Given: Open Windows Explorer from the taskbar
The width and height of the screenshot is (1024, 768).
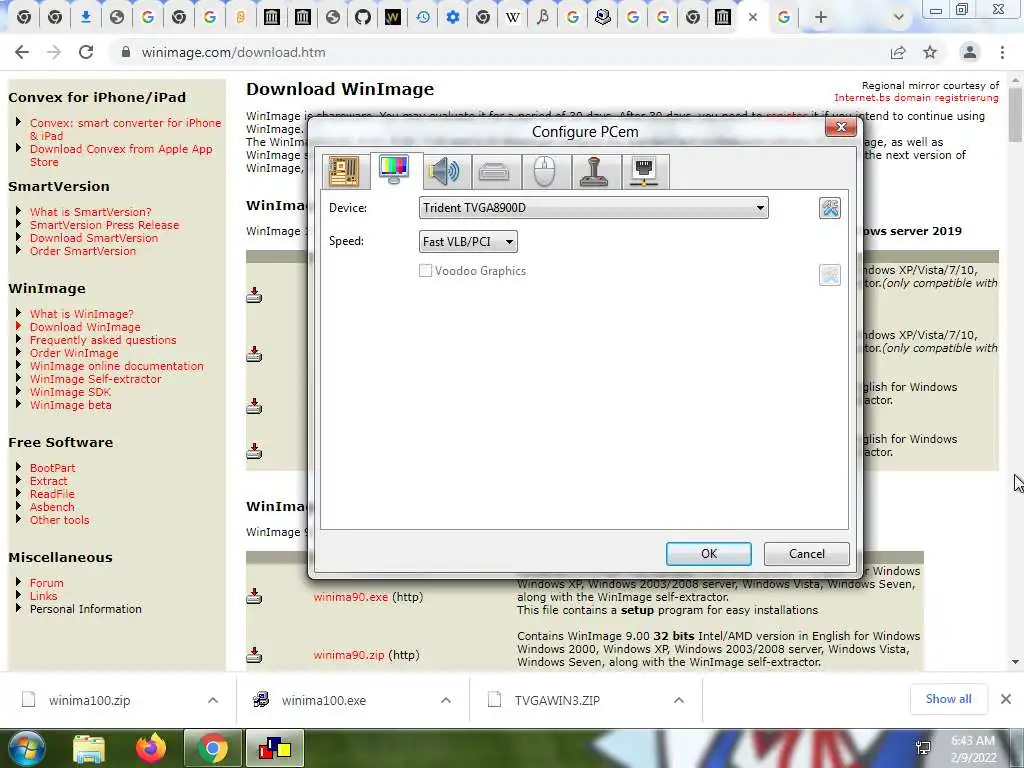Looking at the screenshot, I should (x=89, y=748).
